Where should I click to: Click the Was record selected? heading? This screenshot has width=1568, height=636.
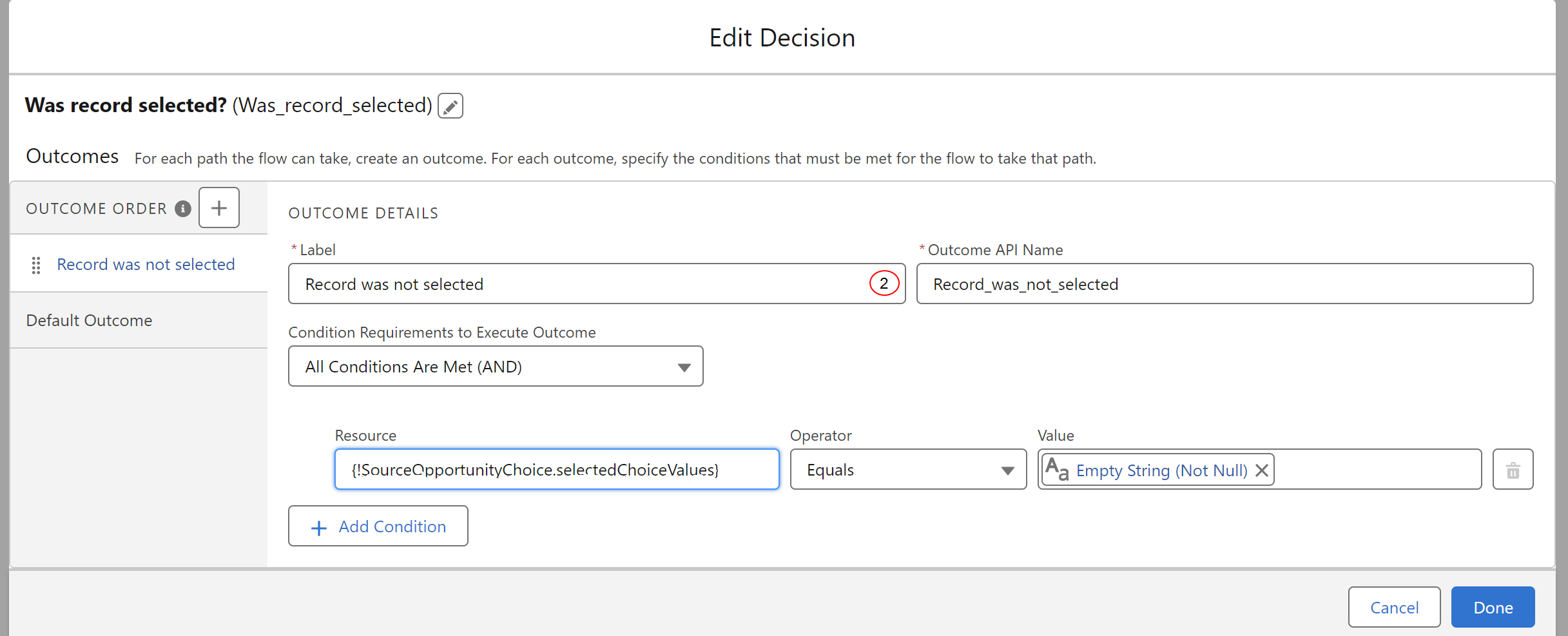coord(126,105)
